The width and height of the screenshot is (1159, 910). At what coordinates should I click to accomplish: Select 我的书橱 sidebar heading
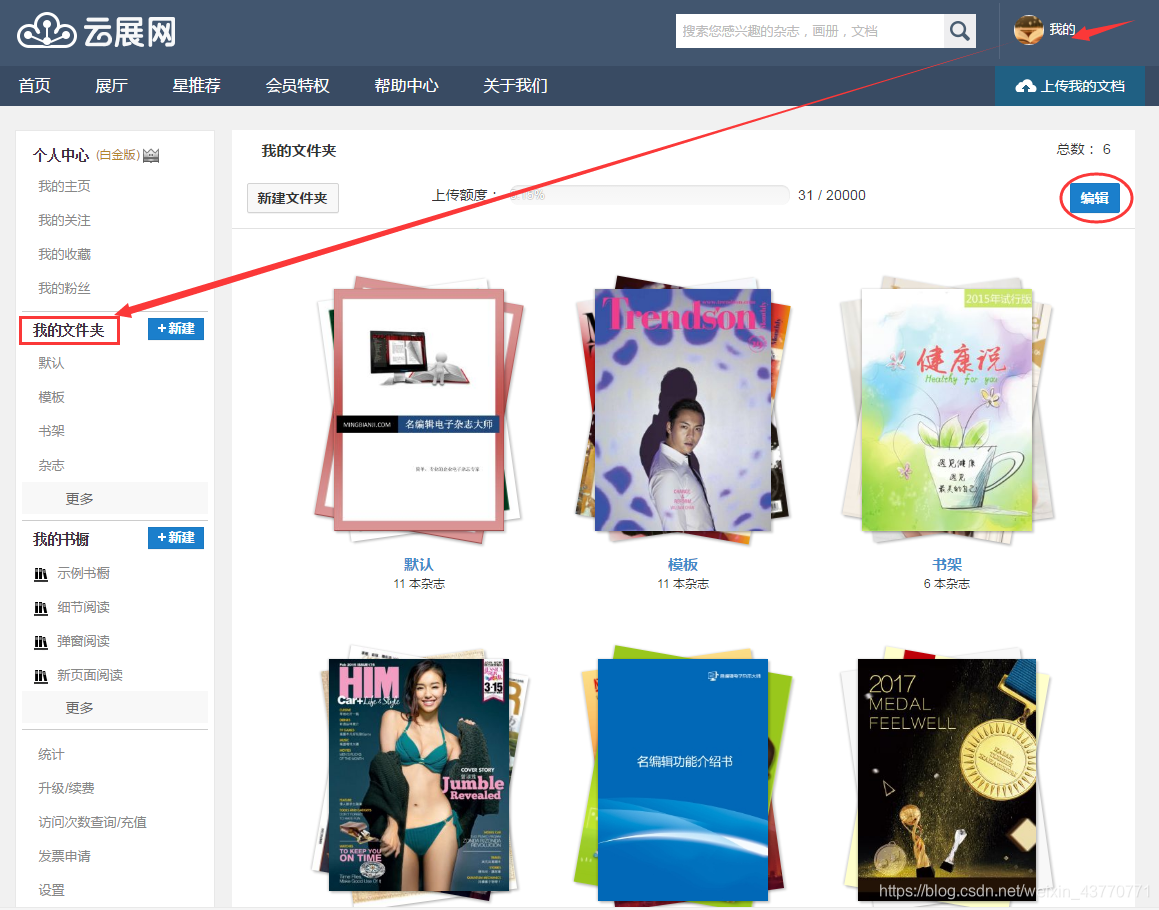point(61,540)
